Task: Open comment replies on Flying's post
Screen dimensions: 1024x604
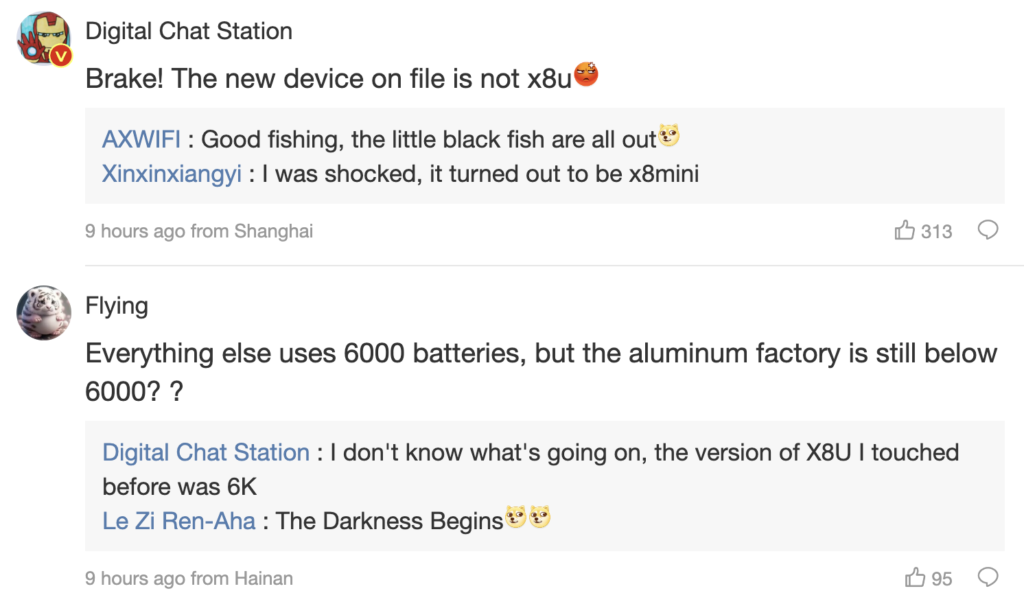Action: tap(987, 578)
